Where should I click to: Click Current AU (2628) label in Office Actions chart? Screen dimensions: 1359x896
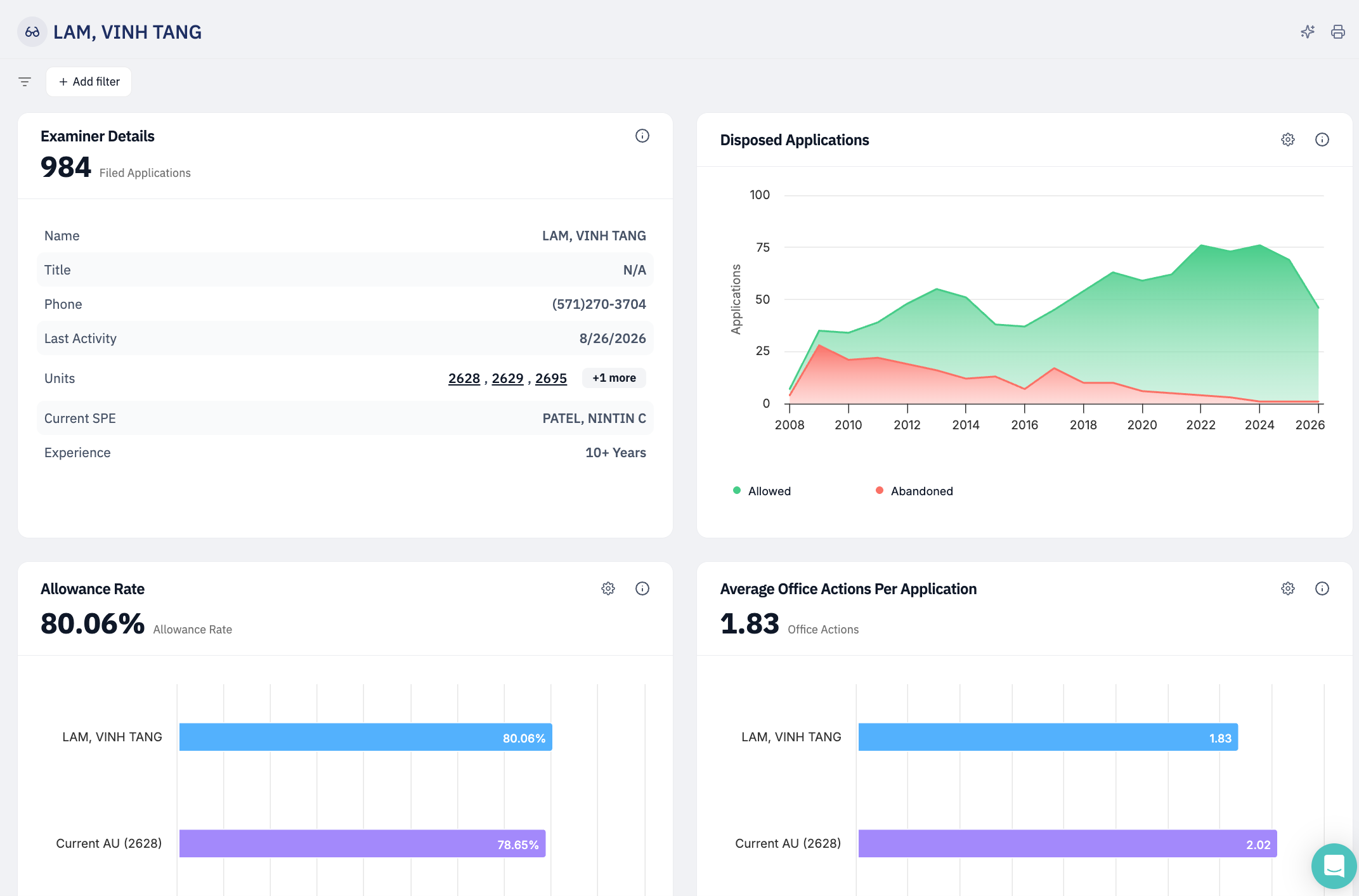tap(788, 843)
